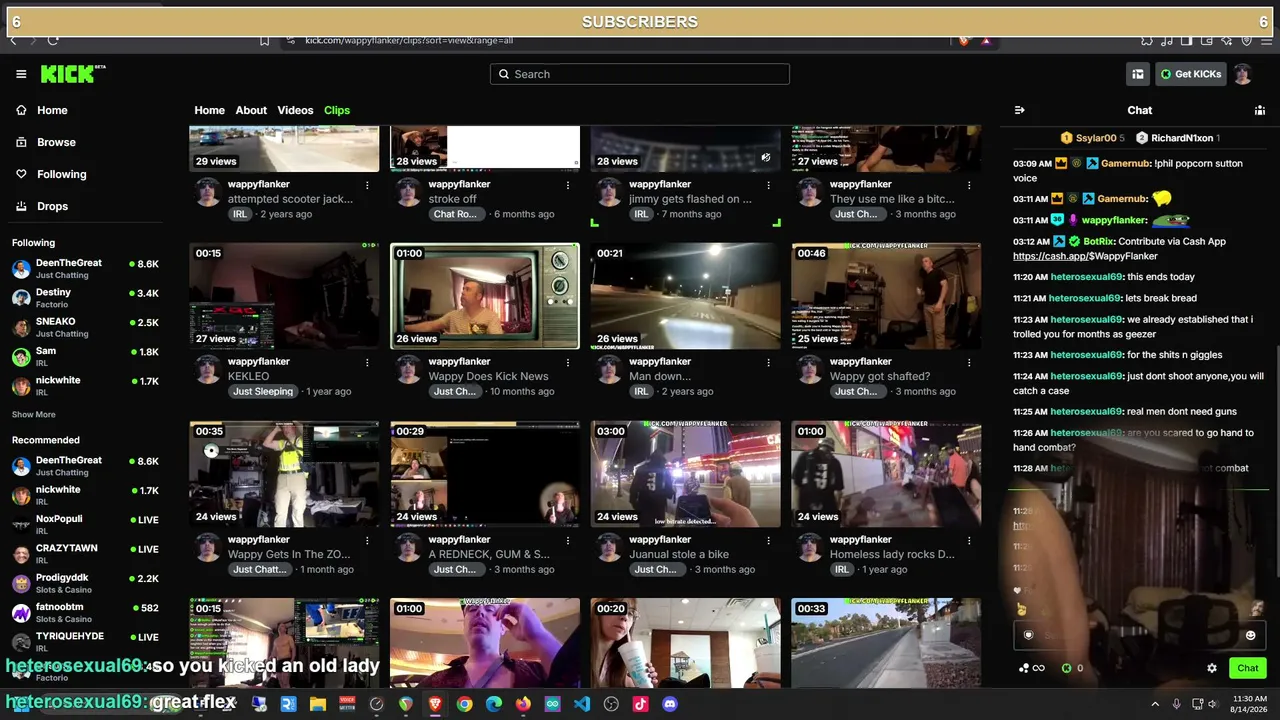
Task: Open options menu for Homeless lady rocks clip
Action: point(969,540)
